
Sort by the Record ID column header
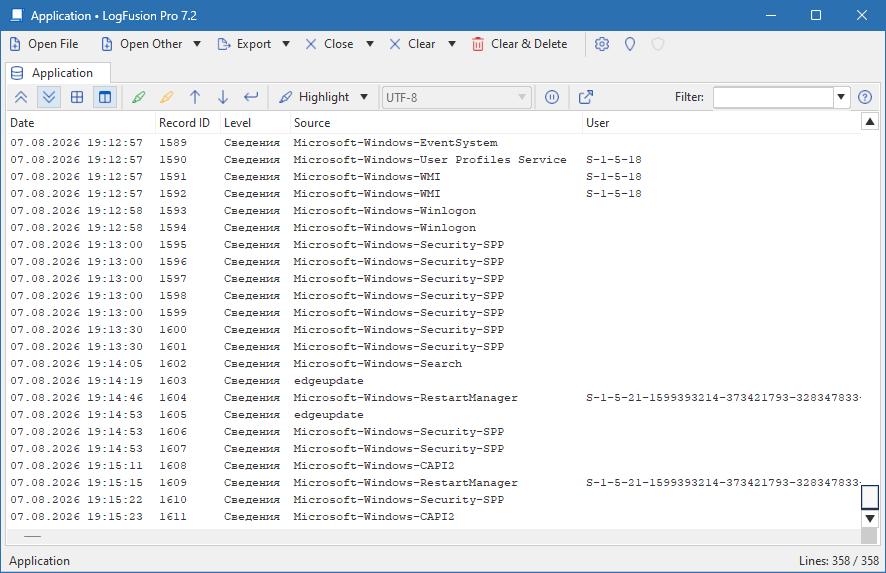(188, 123)
